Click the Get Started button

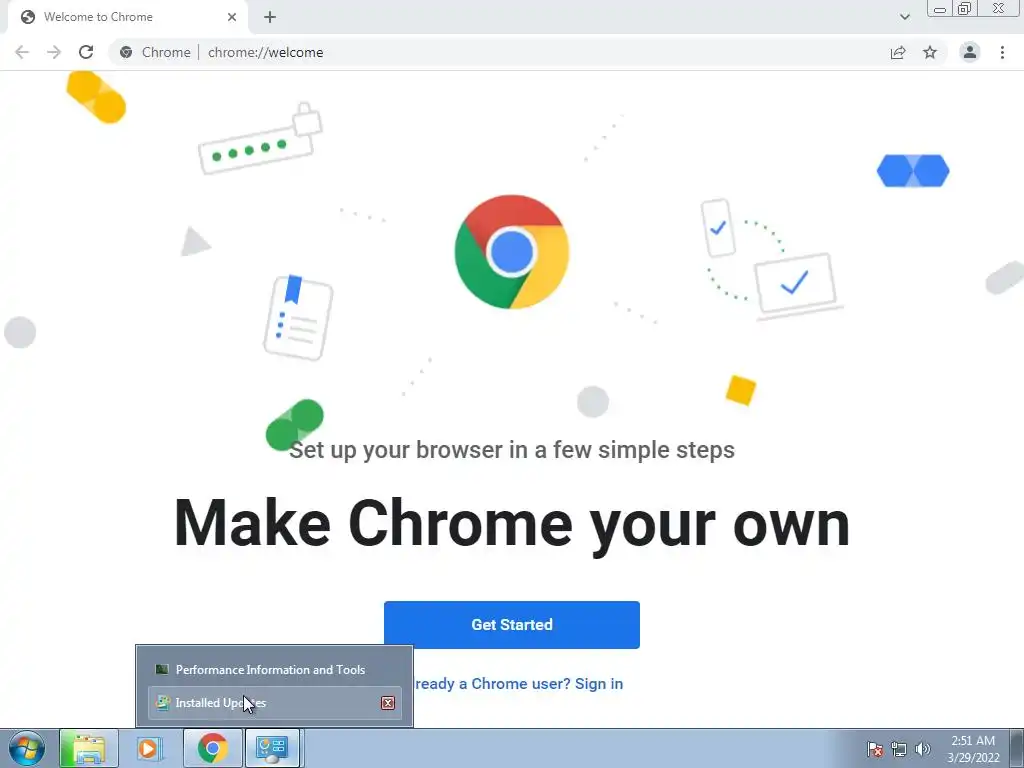click(x=512, y=625)
